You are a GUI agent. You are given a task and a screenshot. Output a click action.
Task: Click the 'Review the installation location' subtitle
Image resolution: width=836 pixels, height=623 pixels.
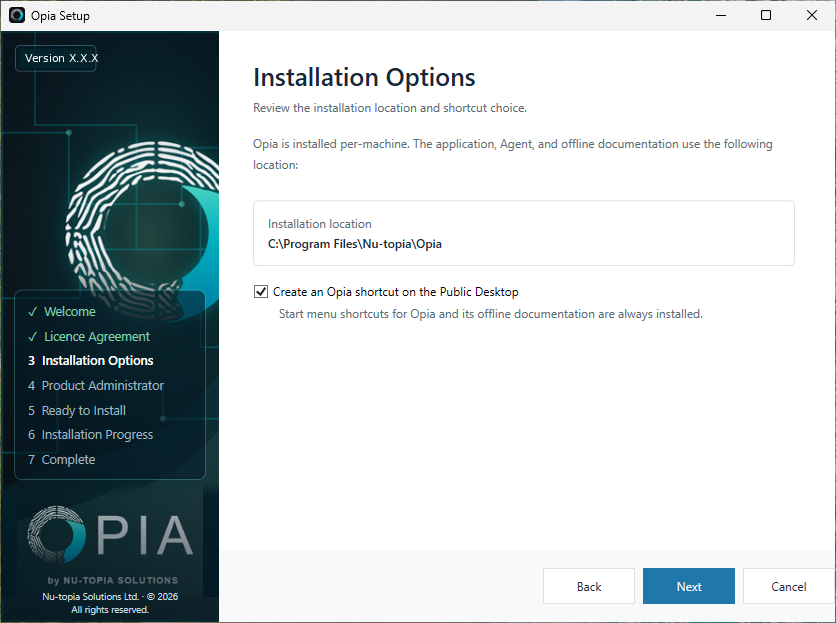click(x=390, y=108)
